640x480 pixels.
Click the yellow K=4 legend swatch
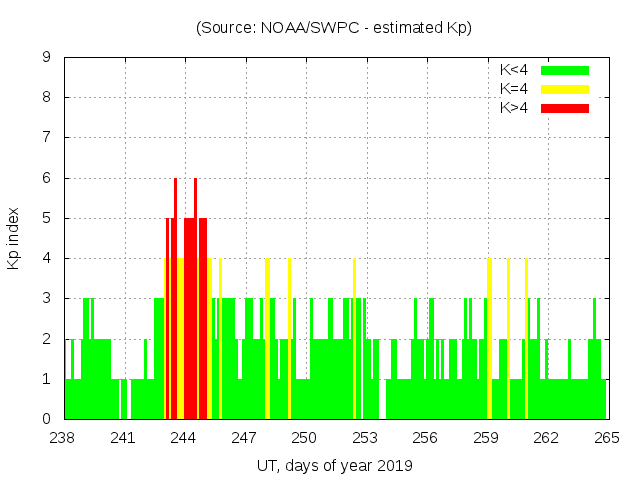click(565, 89)
